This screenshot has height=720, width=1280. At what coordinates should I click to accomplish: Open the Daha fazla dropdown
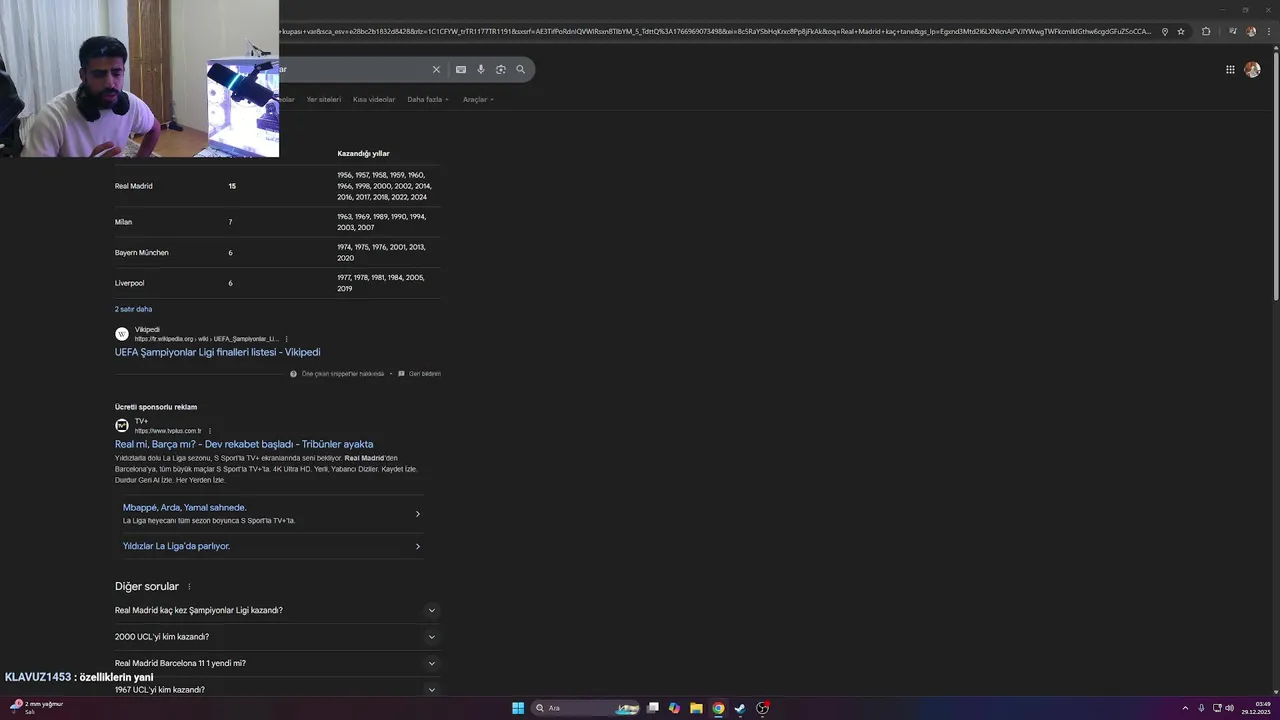click(428, 99)
